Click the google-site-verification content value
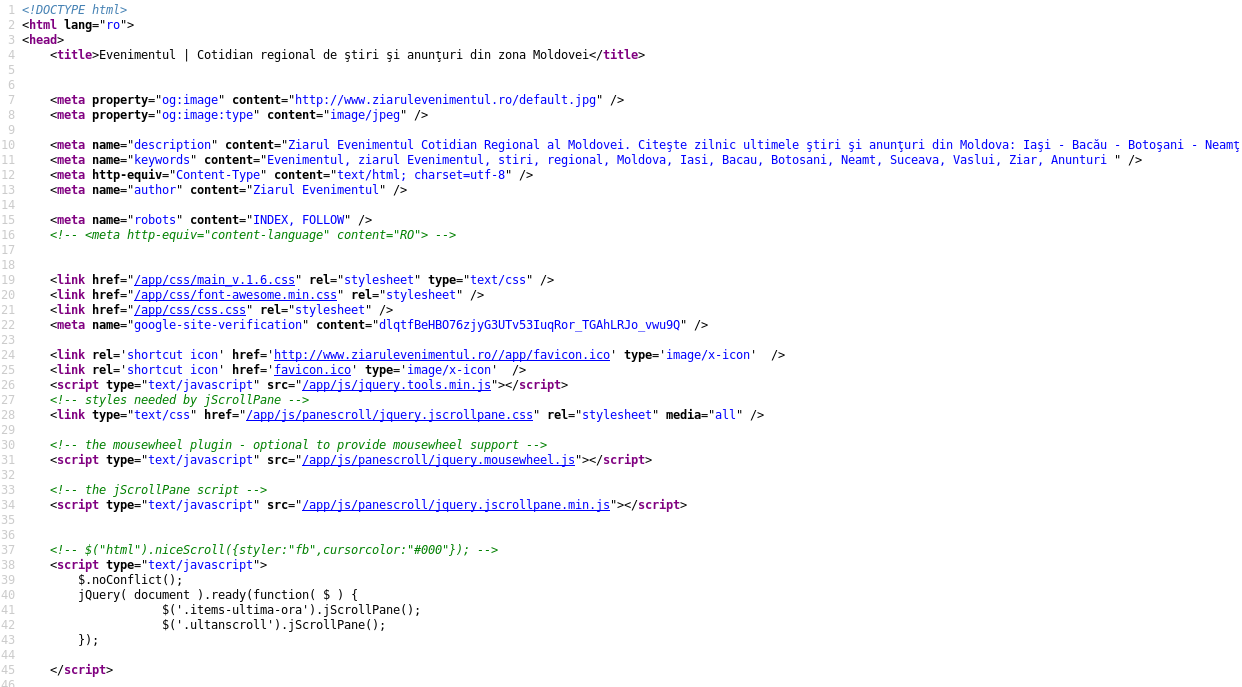Image resolution: width=1242 pixels, height=687 pixels. [x=529, y=325]
